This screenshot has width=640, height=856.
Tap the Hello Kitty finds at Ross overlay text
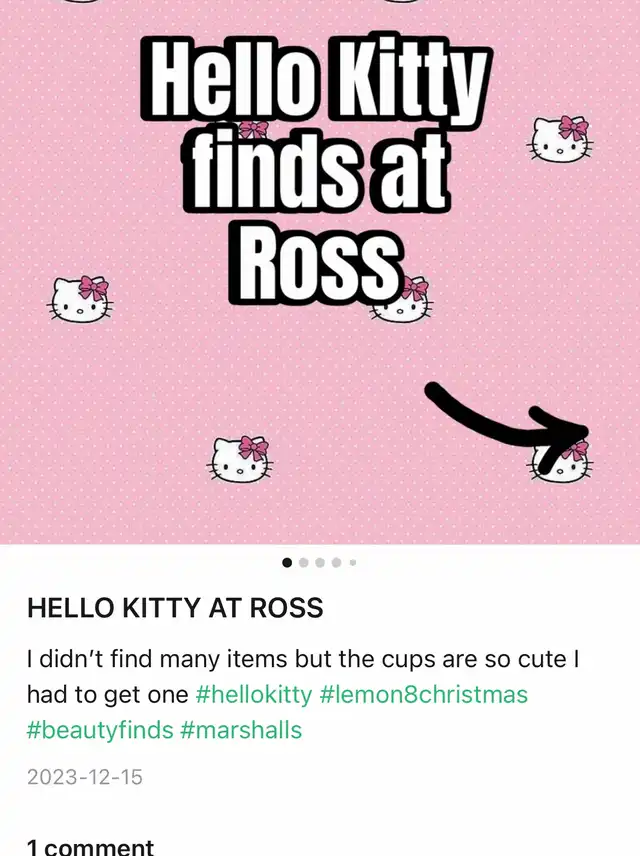(x=317, y=170)
